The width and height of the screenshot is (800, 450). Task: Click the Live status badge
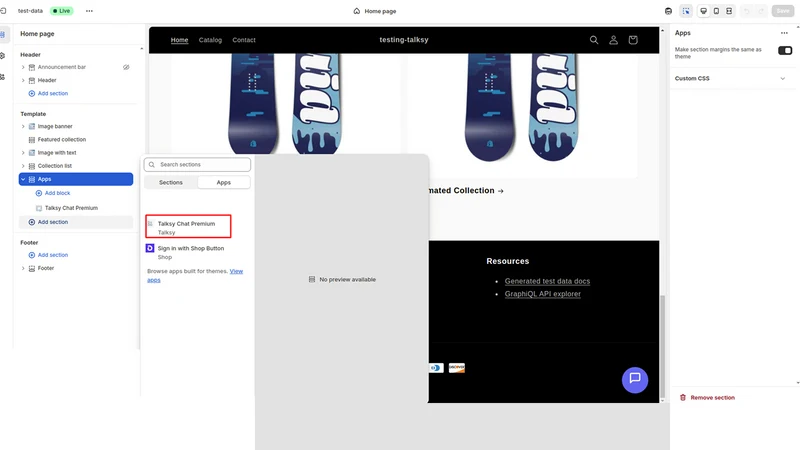61,11
